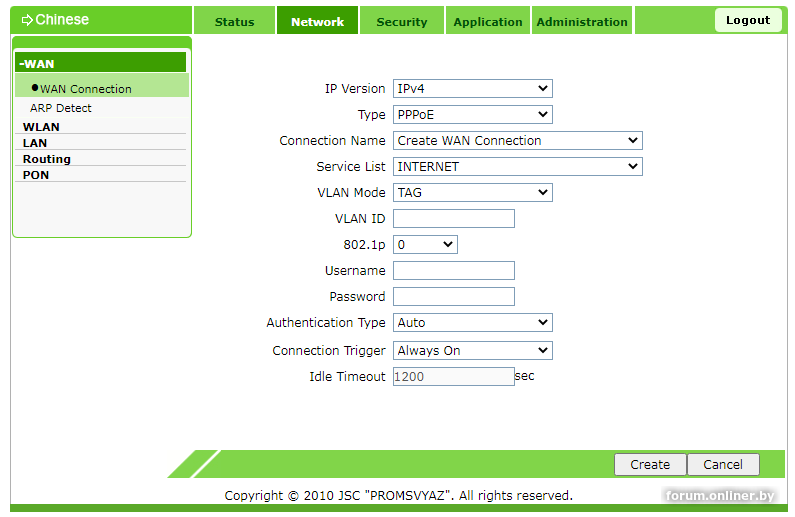Open the PON sidebar section
795x517 pixels.
pos(36,175)
